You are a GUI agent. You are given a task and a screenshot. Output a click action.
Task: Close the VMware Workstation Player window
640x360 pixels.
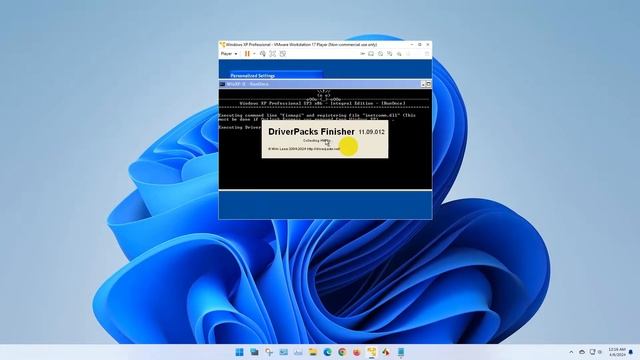[x=428, y=44]
